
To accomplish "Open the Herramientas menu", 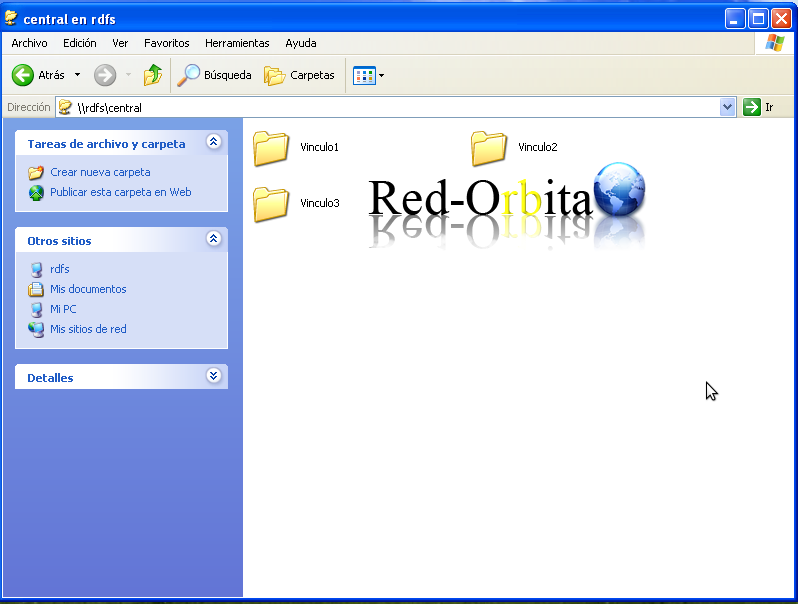I will coord(237,43).
